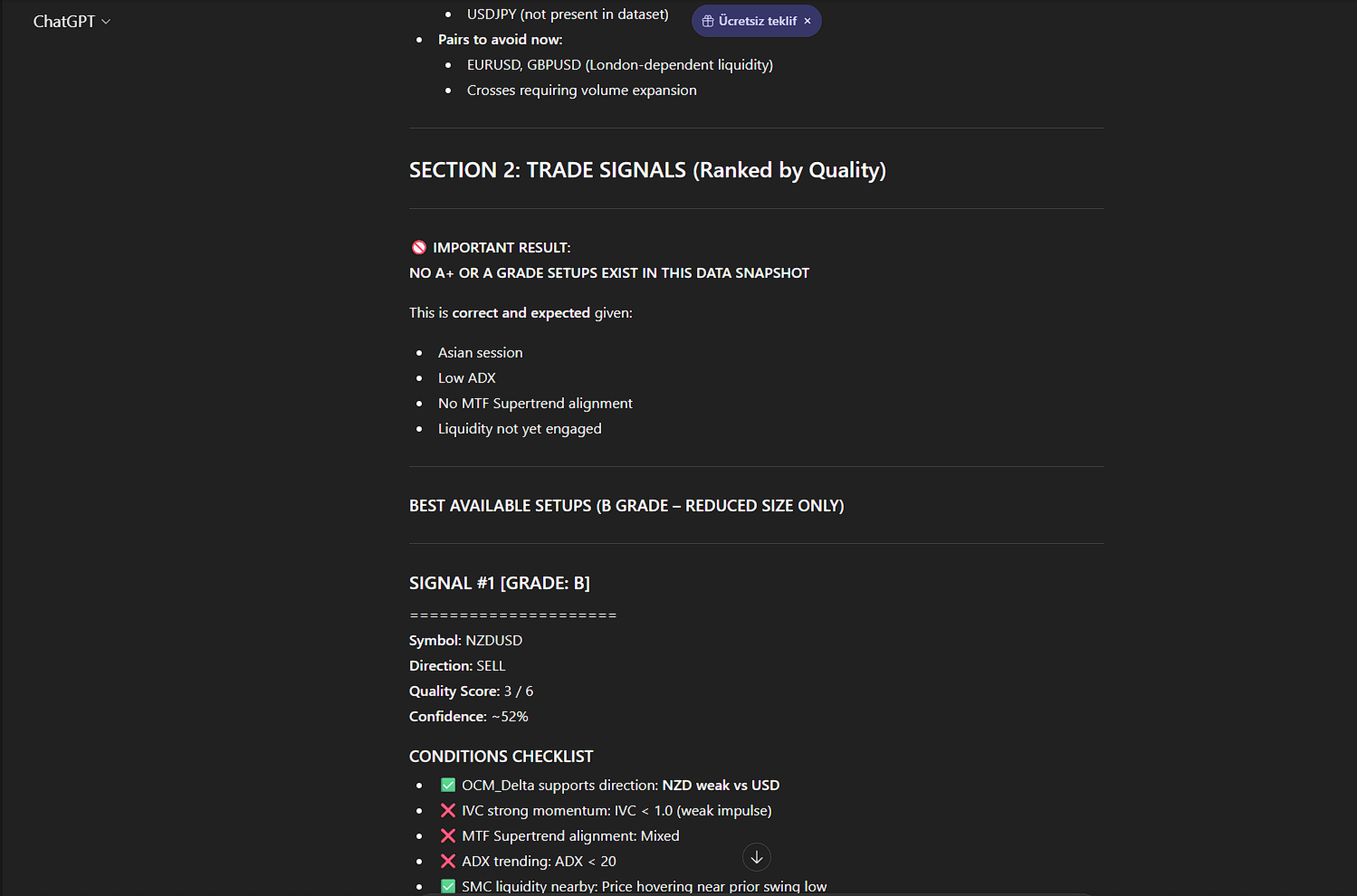1357x896 pixels.
Task: Click the red X beside MTF Supertrend alignment
Action: coord(448,835)
